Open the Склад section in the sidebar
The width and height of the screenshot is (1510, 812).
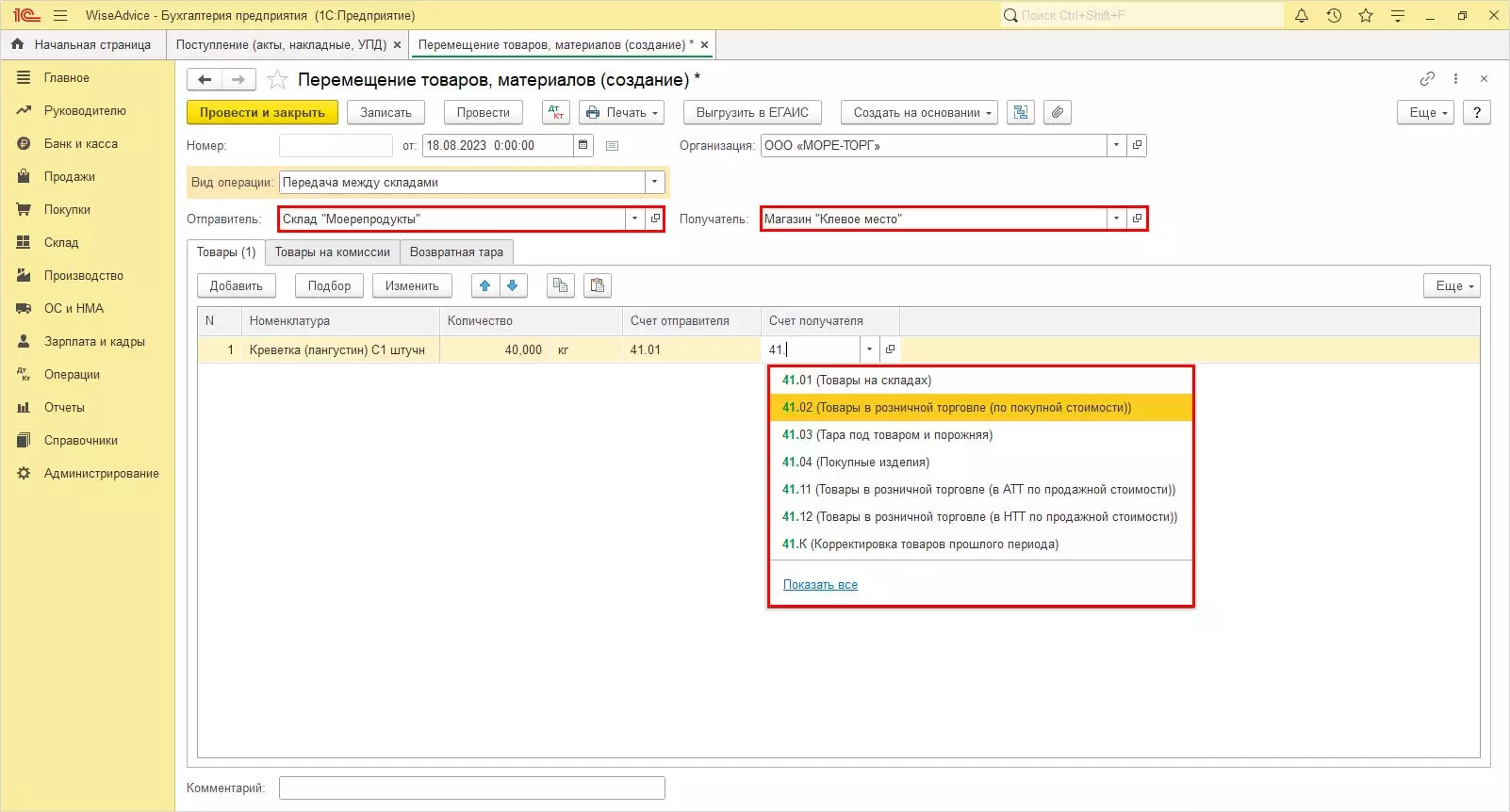point(61,242)
